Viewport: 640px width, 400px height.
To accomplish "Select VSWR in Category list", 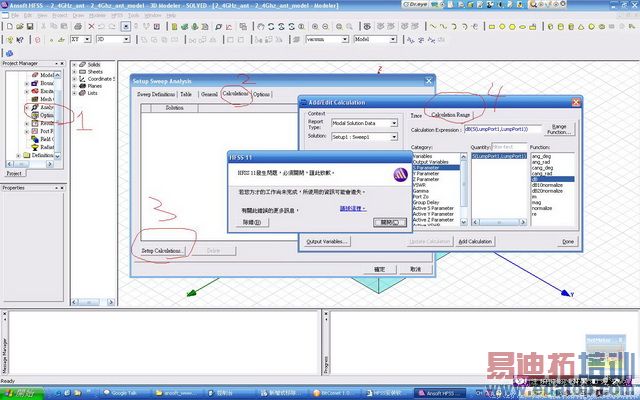I will pyautogui.click(x=420, y=185).
